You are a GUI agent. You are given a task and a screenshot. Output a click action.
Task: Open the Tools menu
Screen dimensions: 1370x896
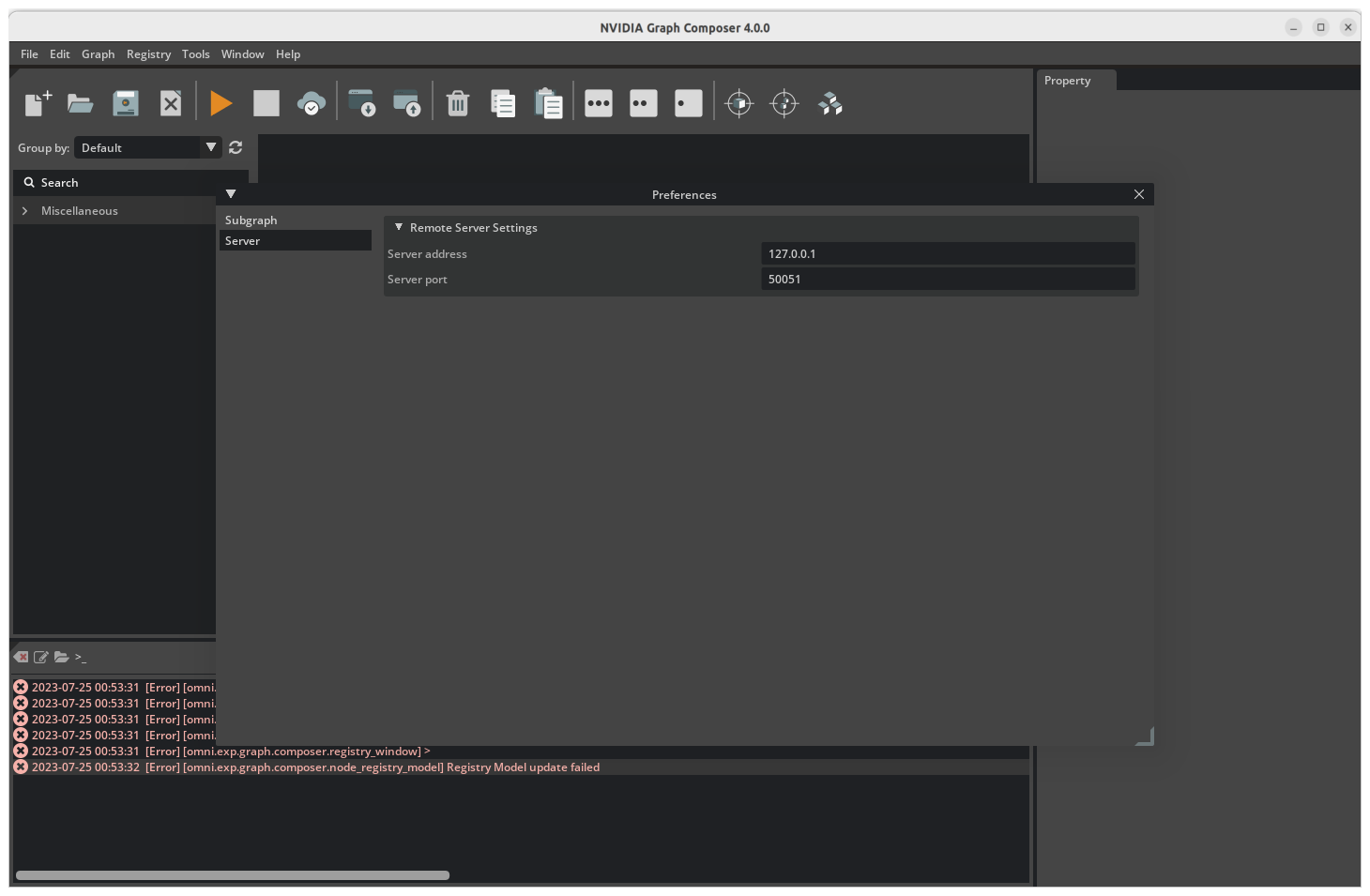(196, 54)
